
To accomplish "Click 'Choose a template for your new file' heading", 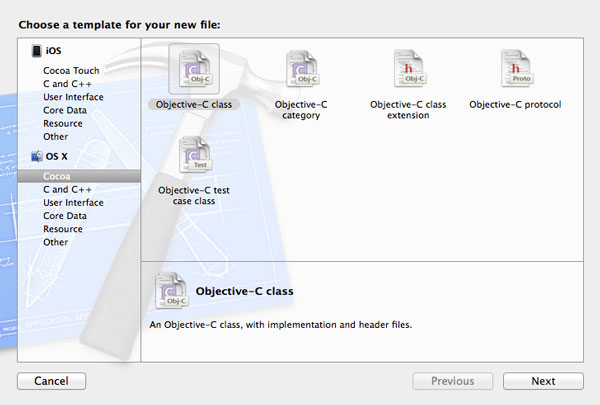I will [119, 25].
